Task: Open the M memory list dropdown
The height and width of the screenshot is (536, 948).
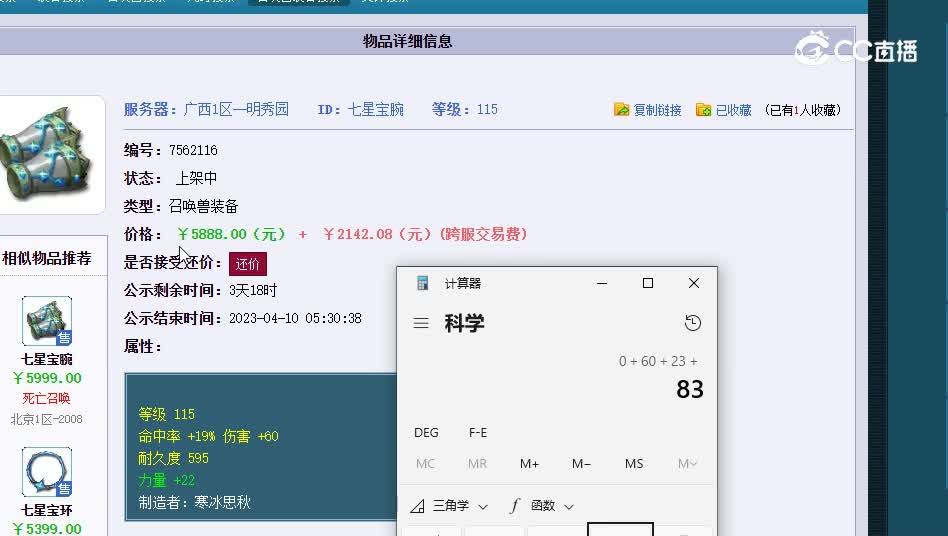Action: click(x=687, y=464)
